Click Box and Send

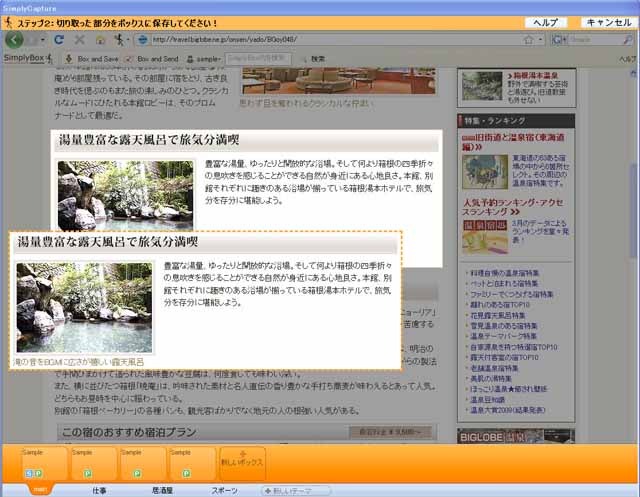152,59
